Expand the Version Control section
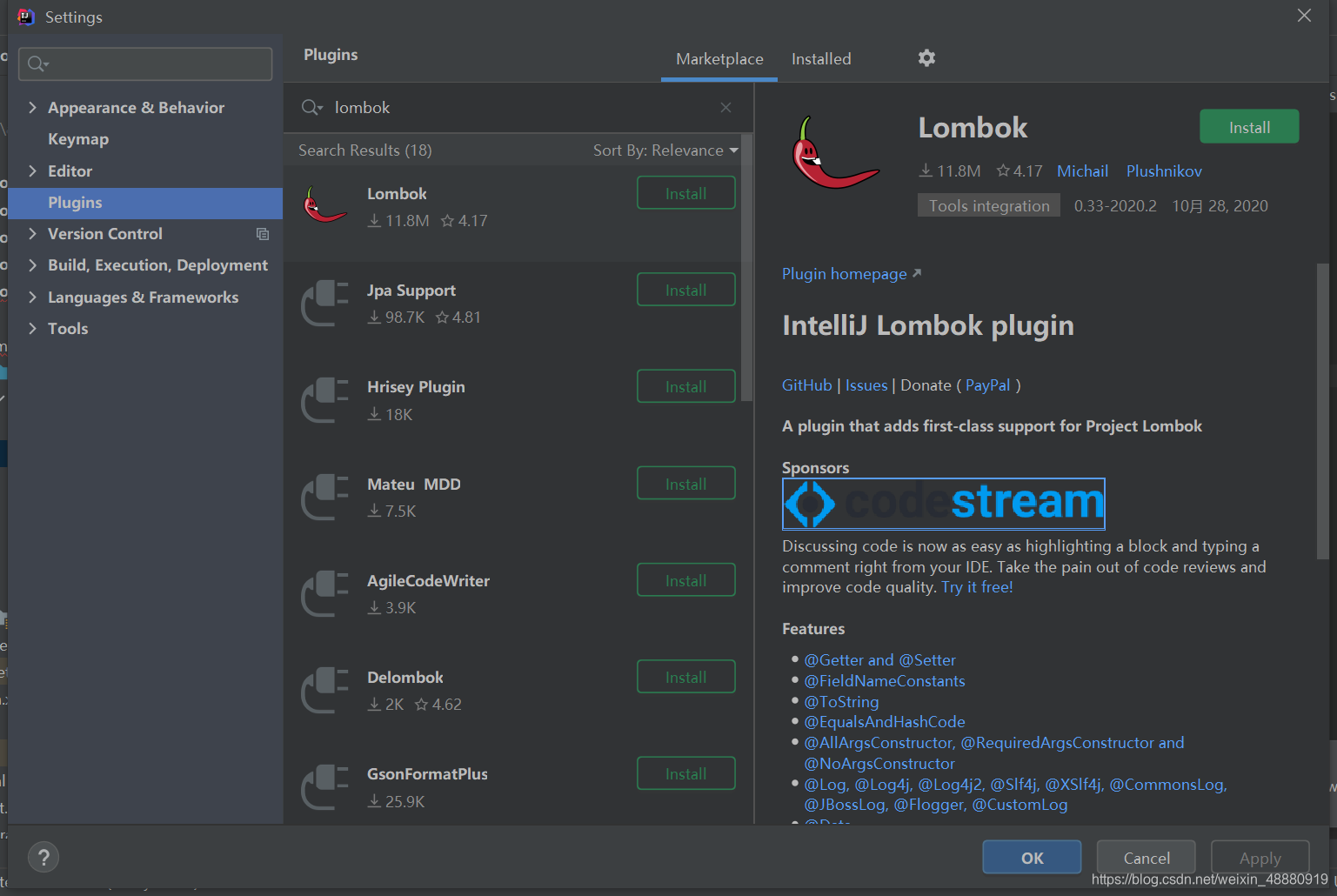 [x=32, y=233]
